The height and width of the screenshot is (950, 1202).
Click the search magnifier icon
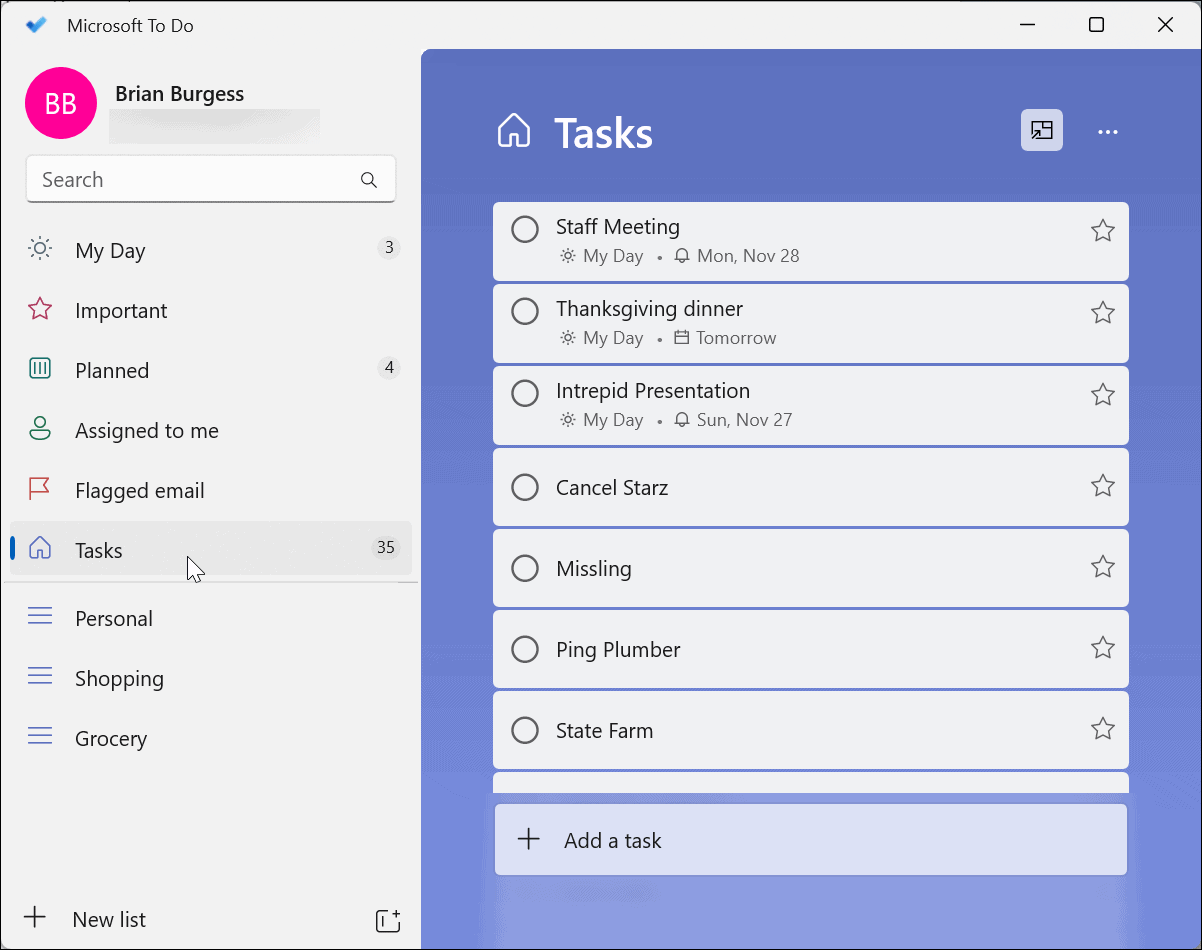[369, 180]
